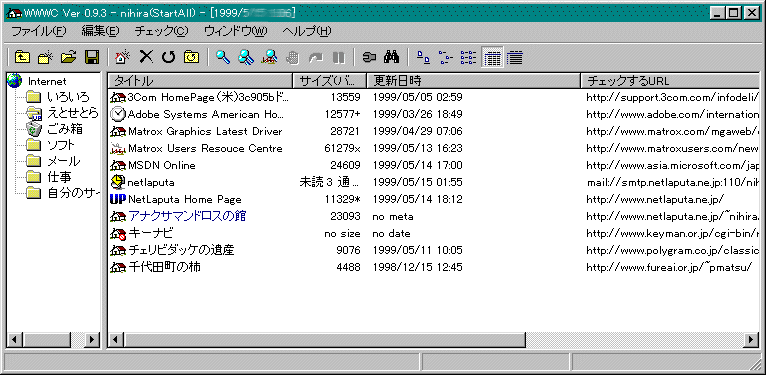This screenshot has width=766, height=375.
Task: Sort by the 更新日時 column header
Action: coord(473,81)
